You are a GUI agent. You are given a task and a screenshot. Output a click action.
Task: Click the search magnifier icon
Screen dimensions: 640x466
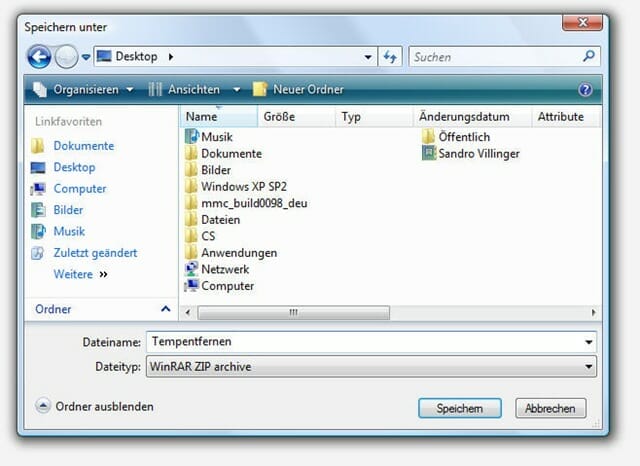[x=590, y=57]
